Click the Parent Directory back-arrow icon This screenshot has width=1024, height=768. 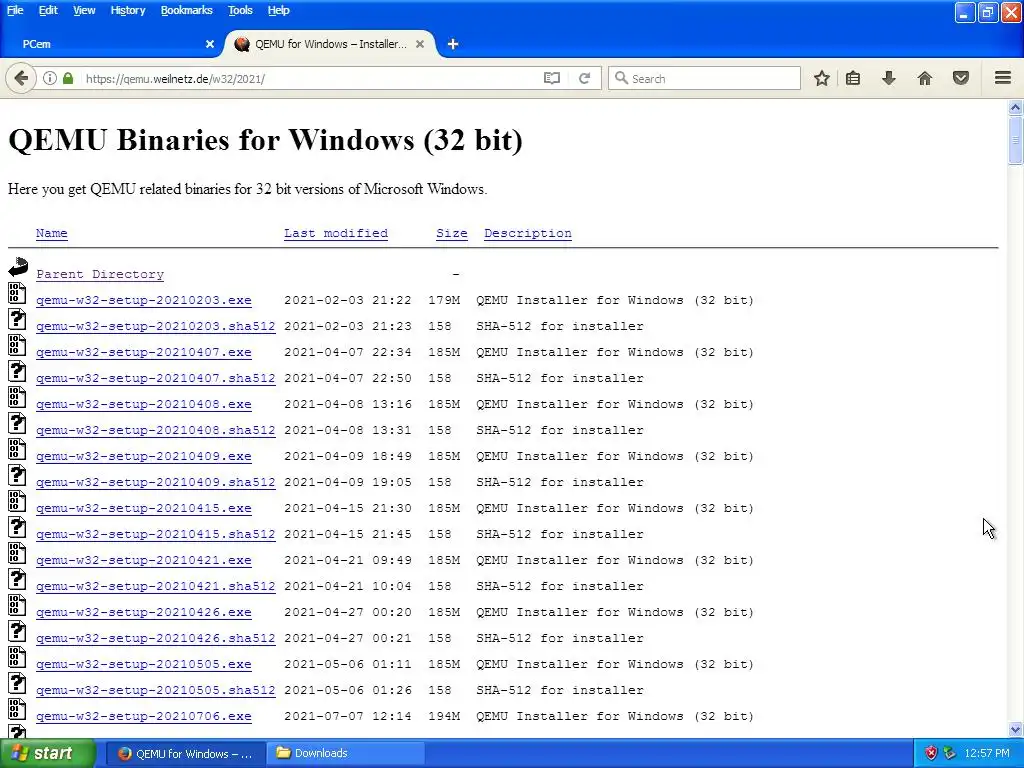coord(18,266)
